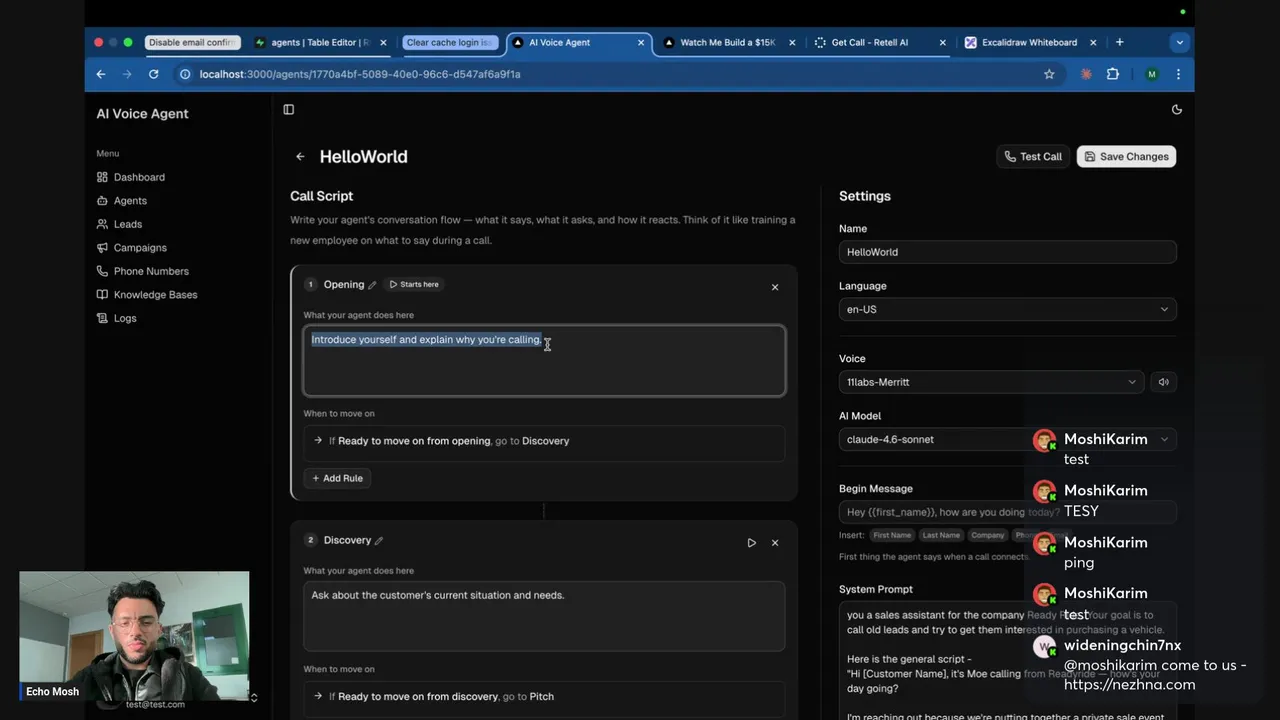The height and width of the screenshot is (720, 1280).
Task: Click the Test Call button
Action: coord(1033,156)
